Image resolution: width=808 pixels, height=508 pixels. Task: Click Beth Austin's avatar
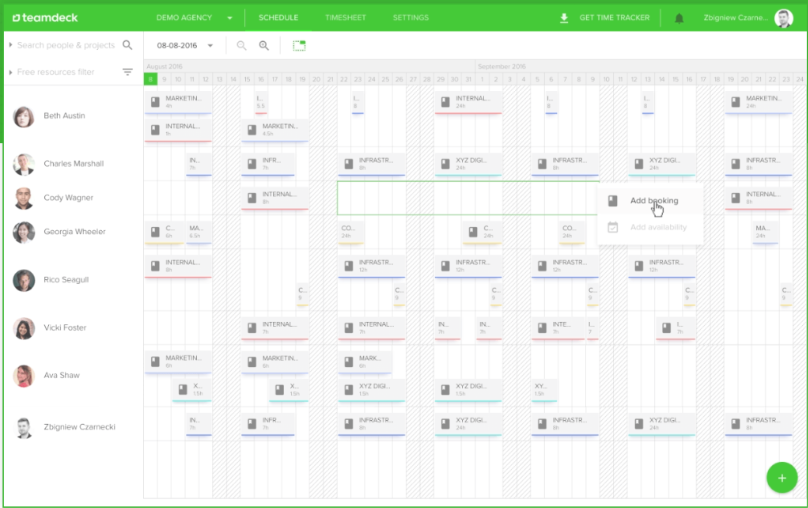24,116
